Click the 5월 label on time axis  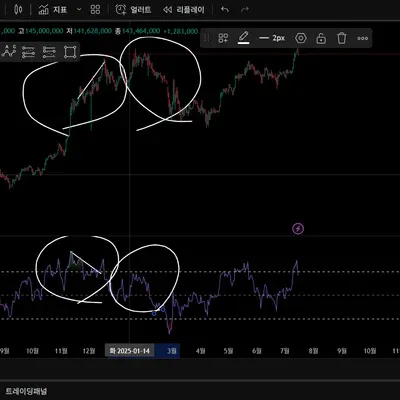[x=228, y=351]
